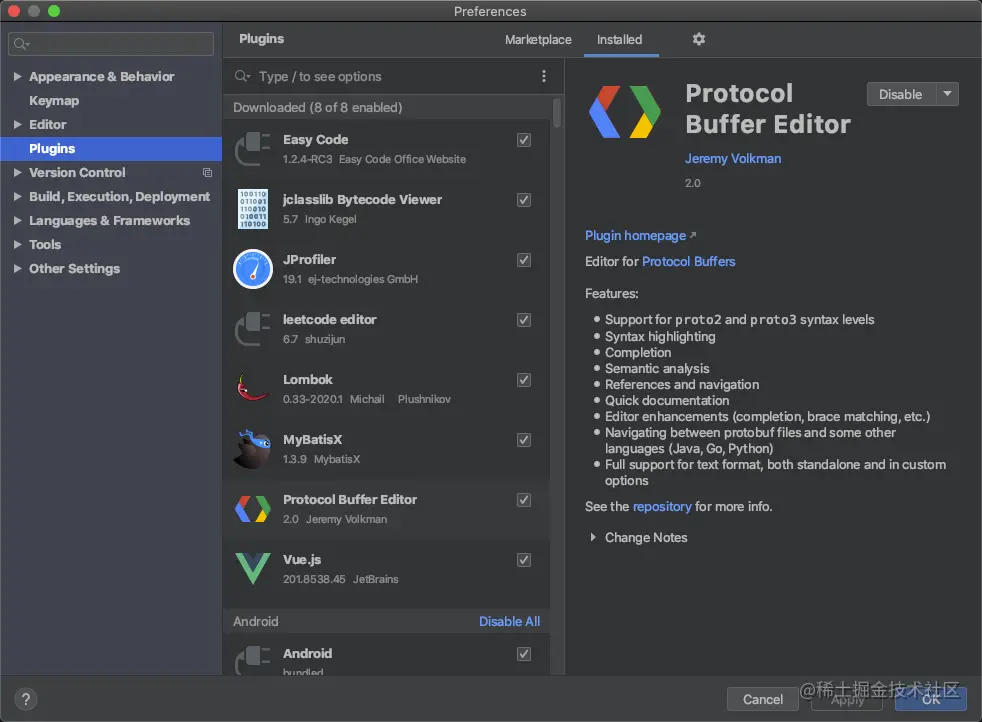This screenshot has height=722, width=982.
Task: Toggle the Vue.js plugin checkbox
Action: point(524,560)
